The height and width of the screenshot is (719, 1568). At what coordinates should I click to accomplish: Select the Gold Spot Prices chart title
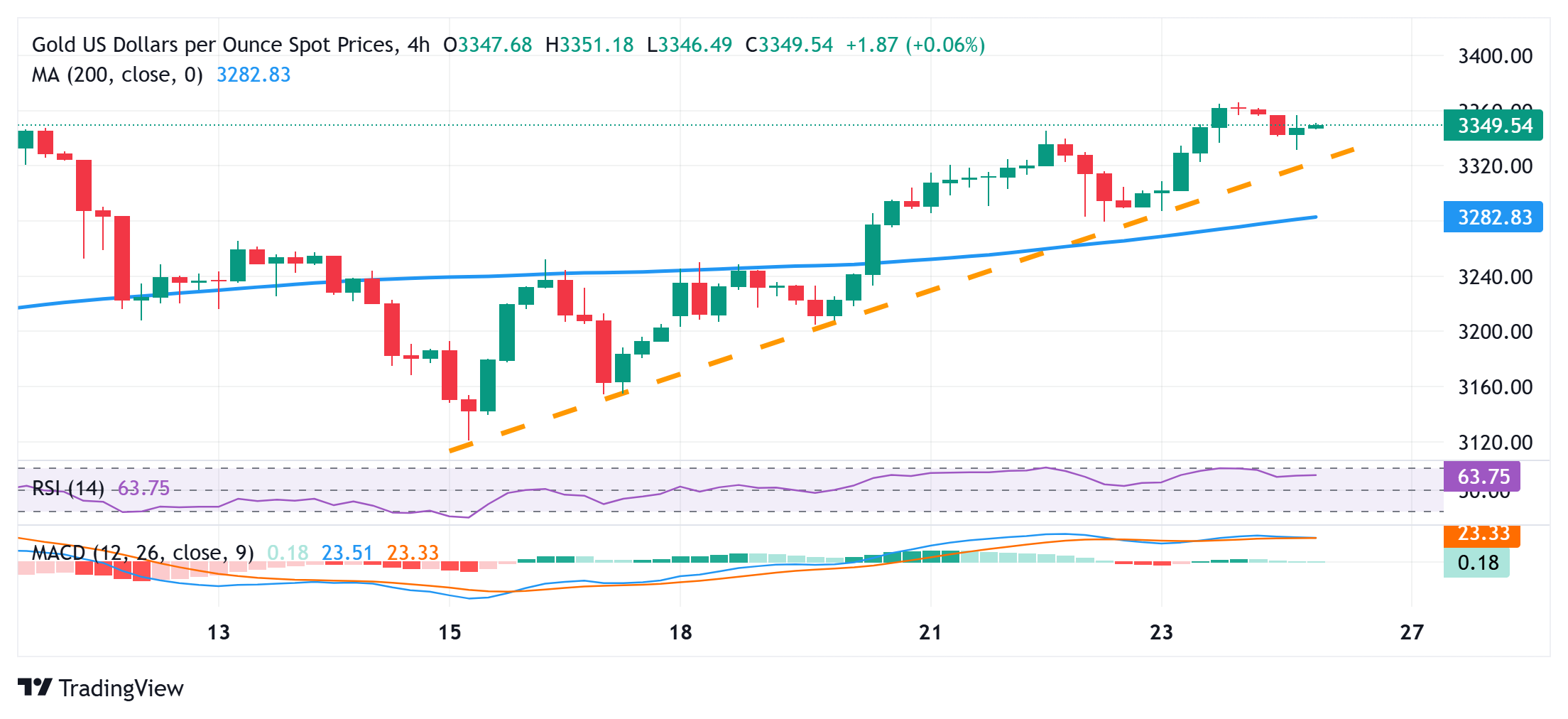231,45
